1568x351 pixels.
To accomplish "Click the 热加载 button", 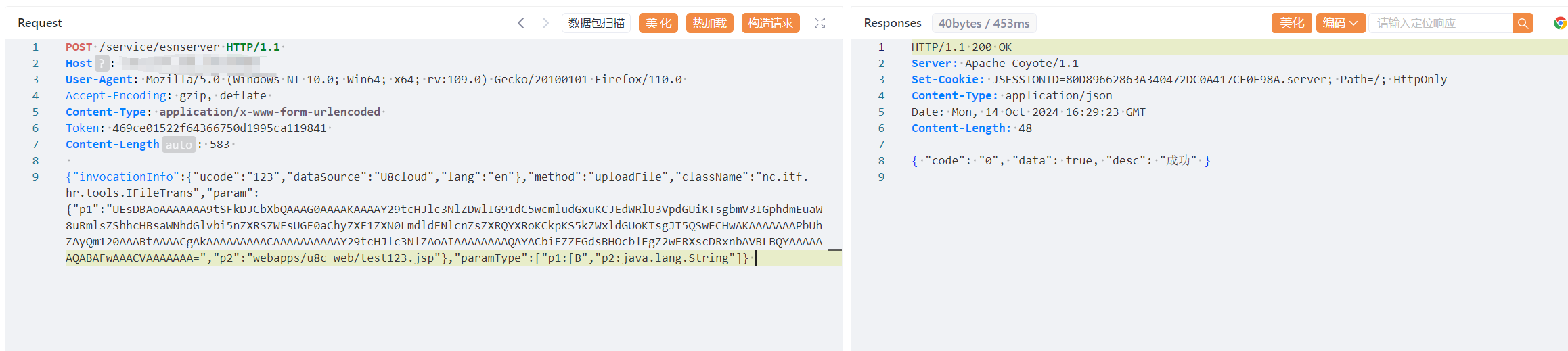I will coord(709,23).
